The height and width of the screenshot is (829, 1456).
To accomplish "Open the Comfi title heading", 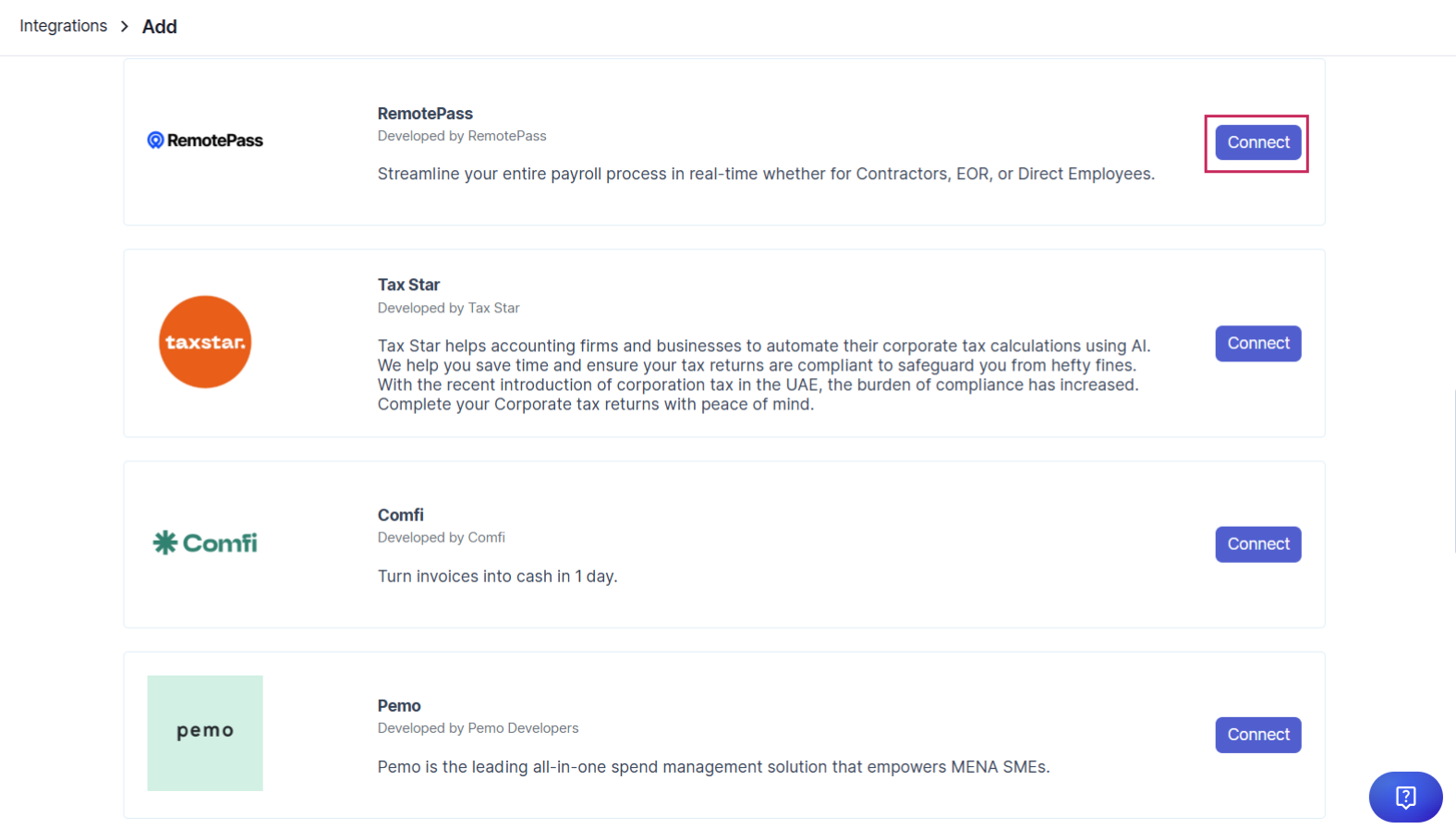I will coord(401,515).
